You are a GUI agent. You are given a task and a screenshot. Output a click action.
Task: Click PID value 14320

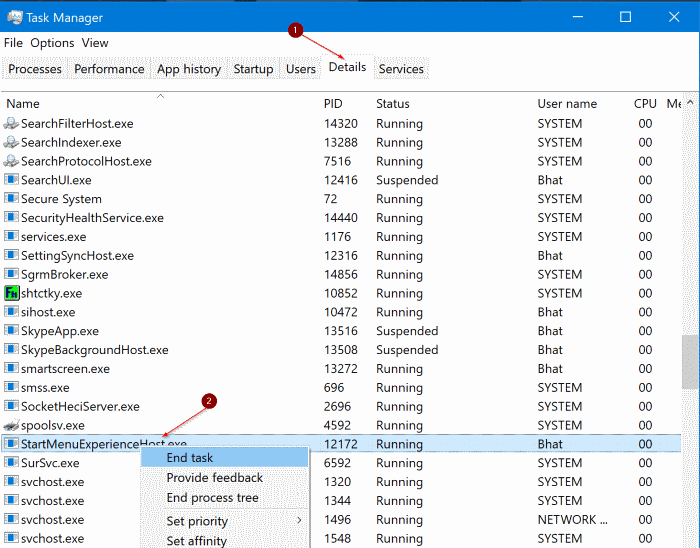click(341, 124)
